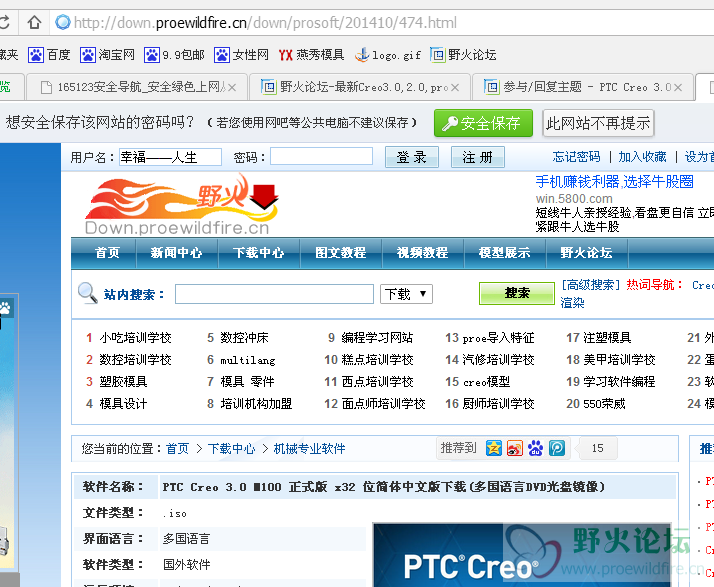The width and height of the screenshot is (714, 587).
Task: Click the 渲染 hot keyword link
Action: 572,303
